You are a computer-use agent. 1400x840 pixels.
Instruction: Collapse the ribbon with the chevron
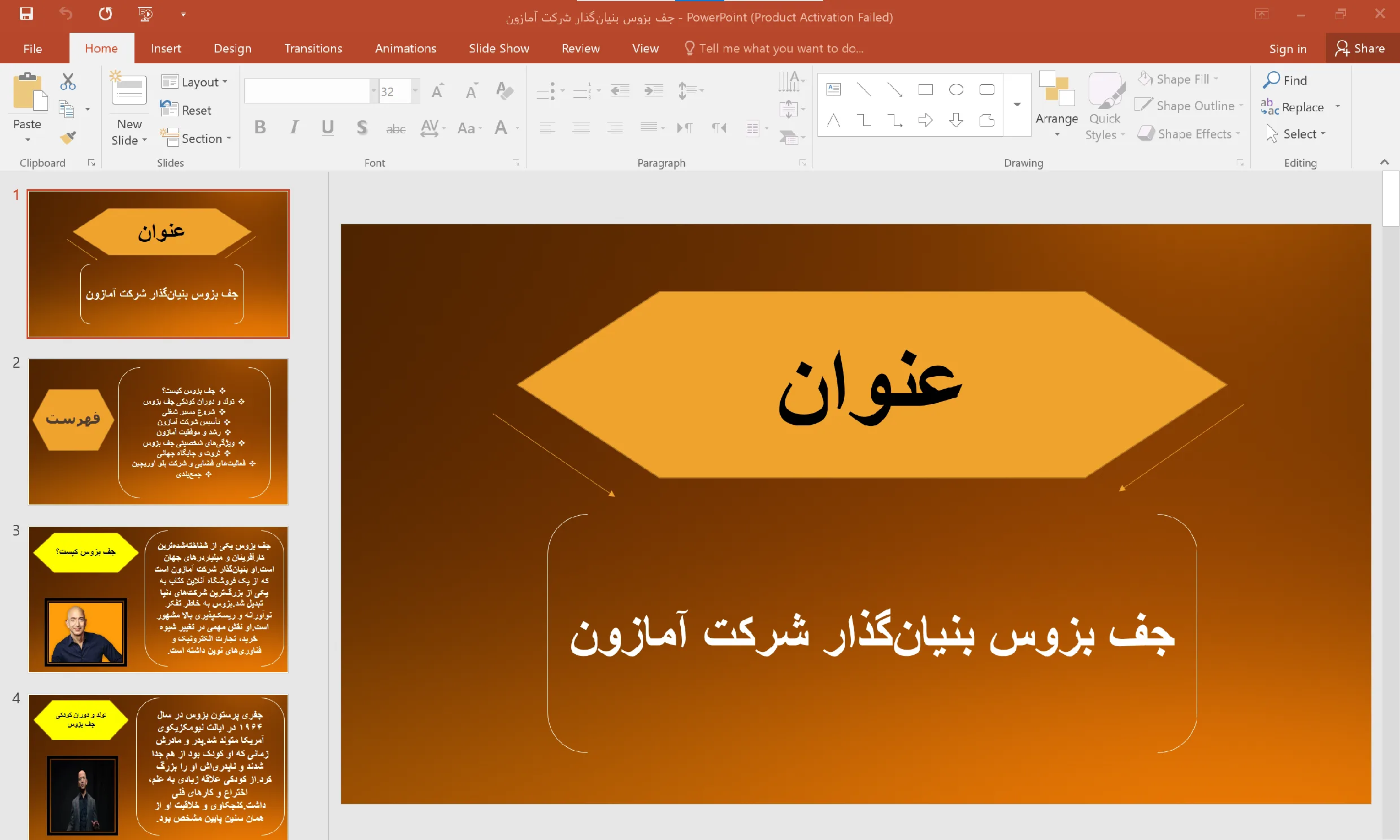[x=1384, y=163]
